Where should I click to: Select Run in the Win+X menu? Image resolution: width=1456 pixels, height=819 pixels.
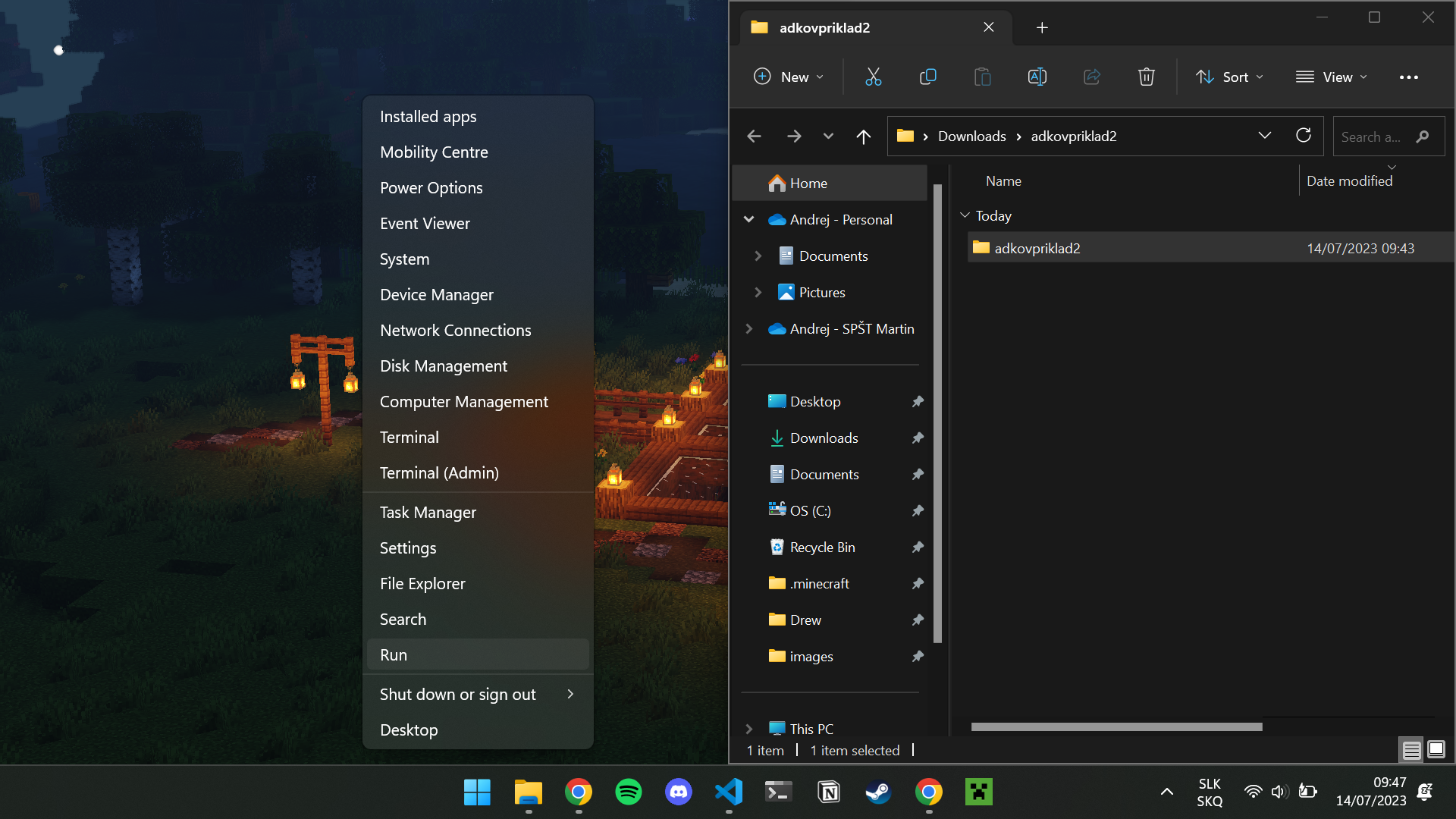479,654
